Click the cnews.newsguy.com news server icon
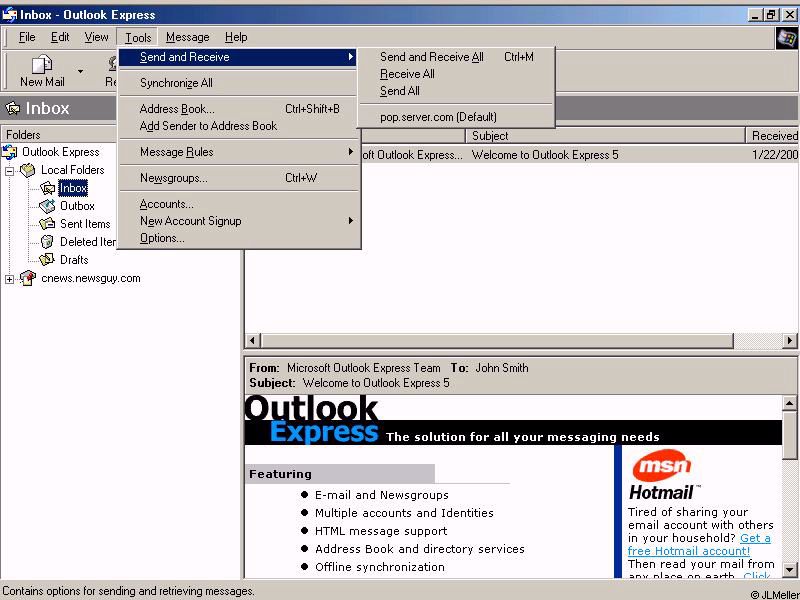Screen dimensions: 800x600 tap(28, 278)
